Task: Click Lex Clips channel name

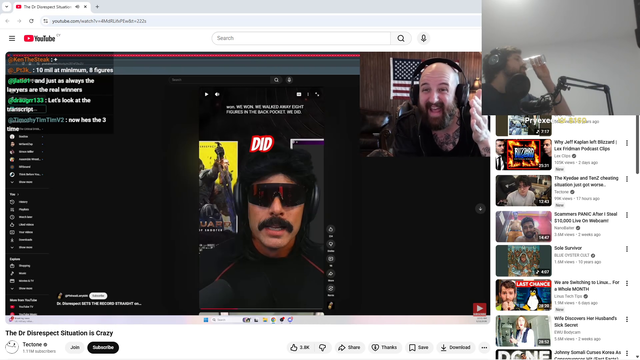Action: [562, 156]
